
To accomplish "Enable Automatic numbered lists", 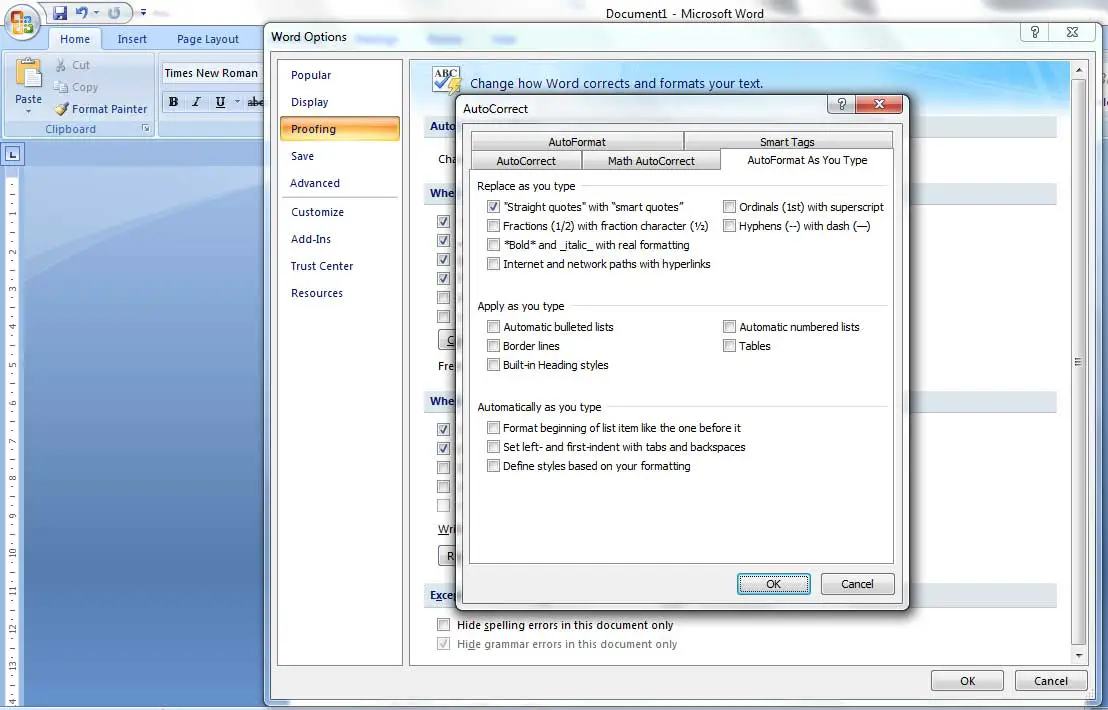I will click(x=729, y=327).
